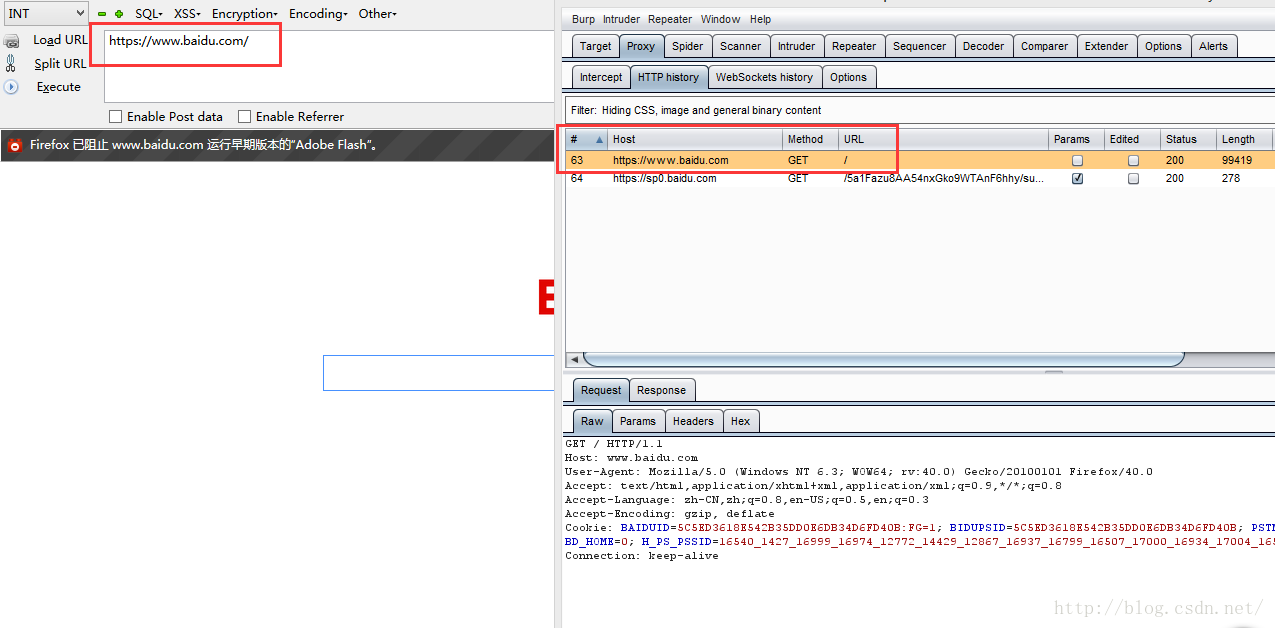Open the WebSockets history sub-tab

tap(764, 77)
